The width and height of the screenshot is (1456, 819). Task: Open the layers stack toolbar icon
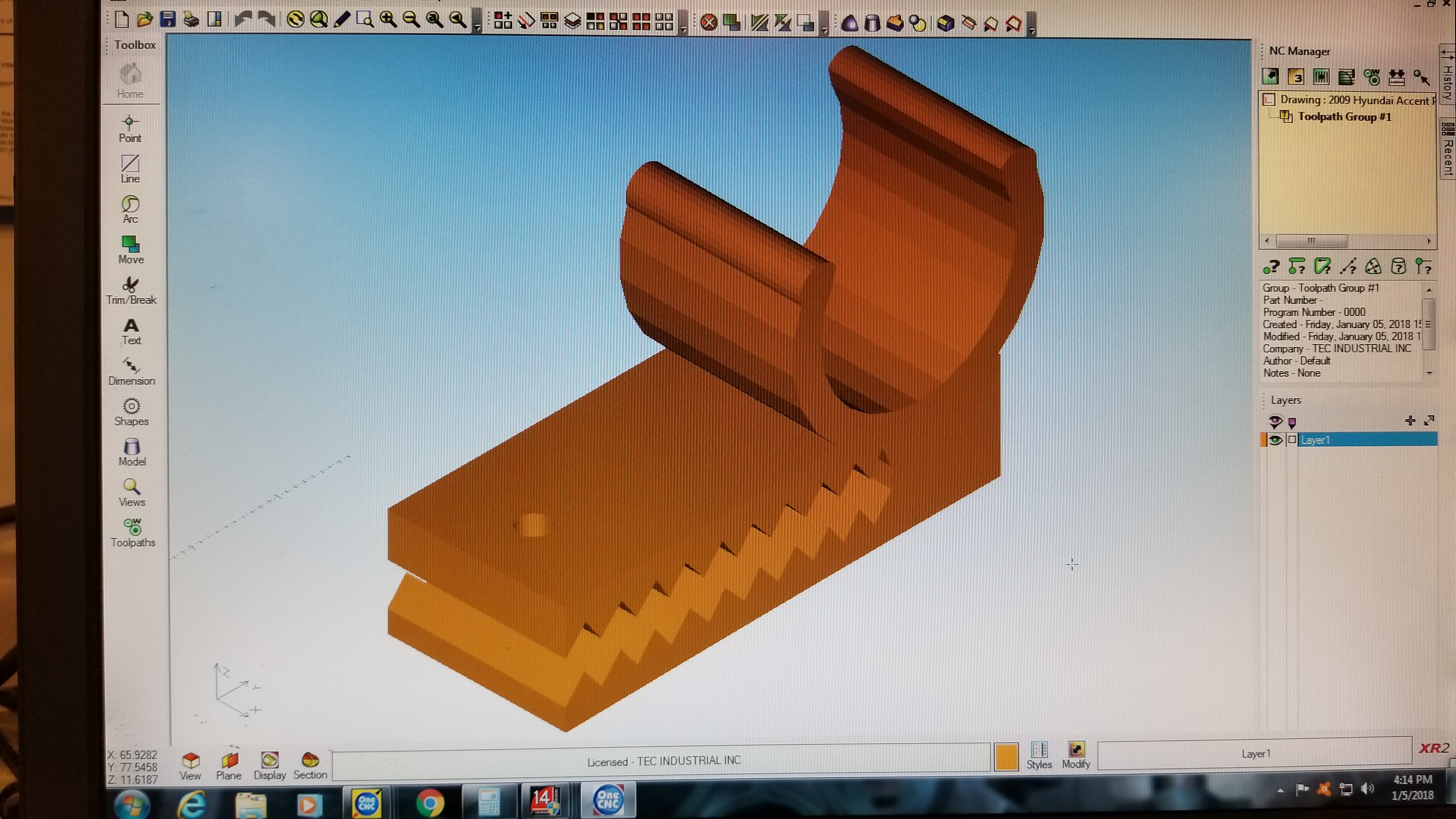[572, 21]
